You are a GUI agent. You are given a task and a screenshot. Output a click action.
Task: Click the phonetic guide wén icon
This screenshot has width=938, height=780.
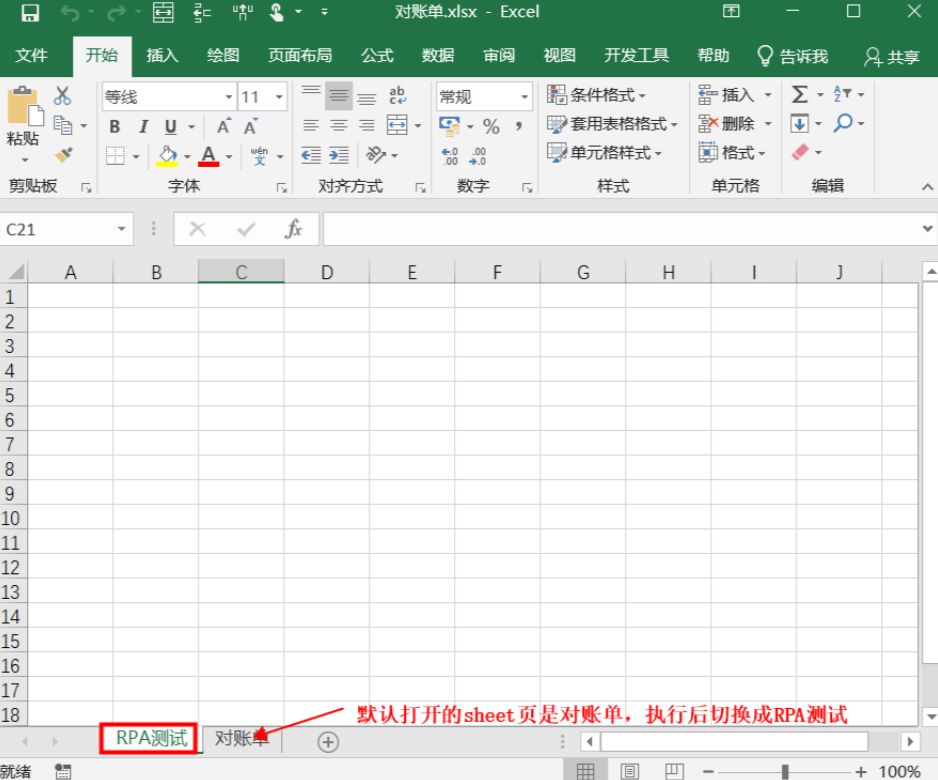[260, 156]
